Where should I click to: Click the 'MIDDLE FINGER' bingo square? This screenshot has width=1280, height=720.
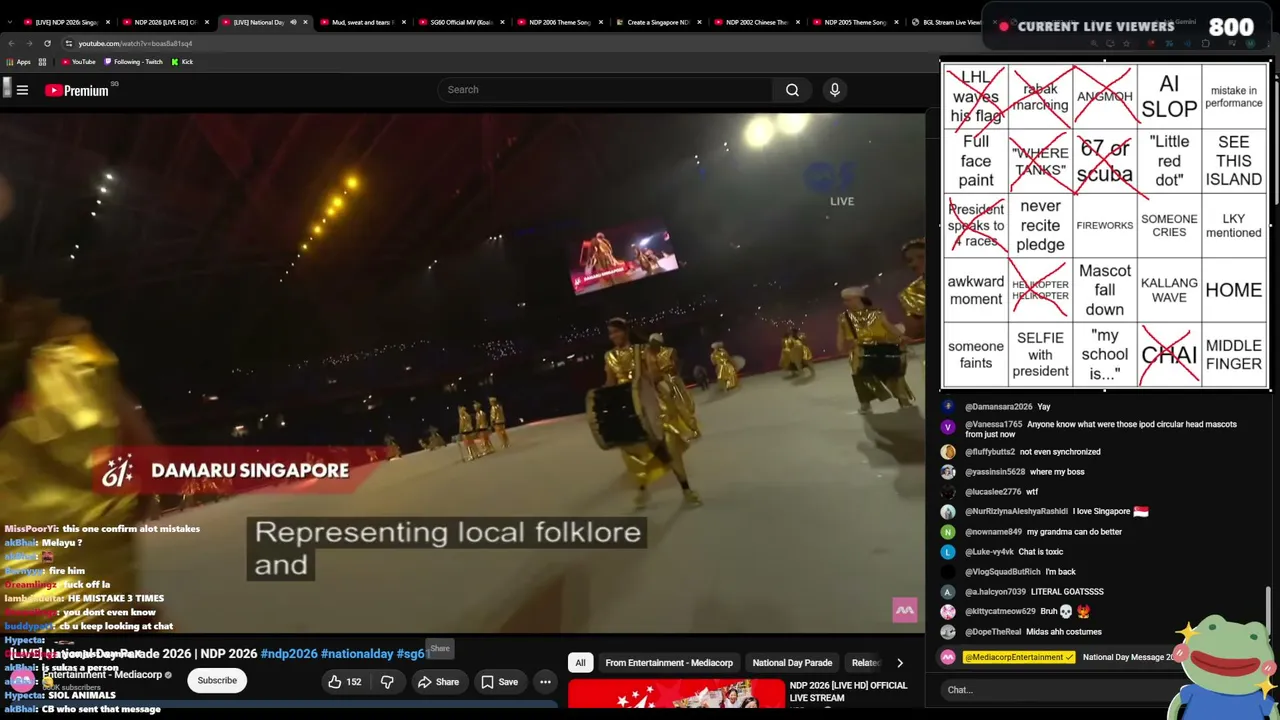tap(1234, 355)
